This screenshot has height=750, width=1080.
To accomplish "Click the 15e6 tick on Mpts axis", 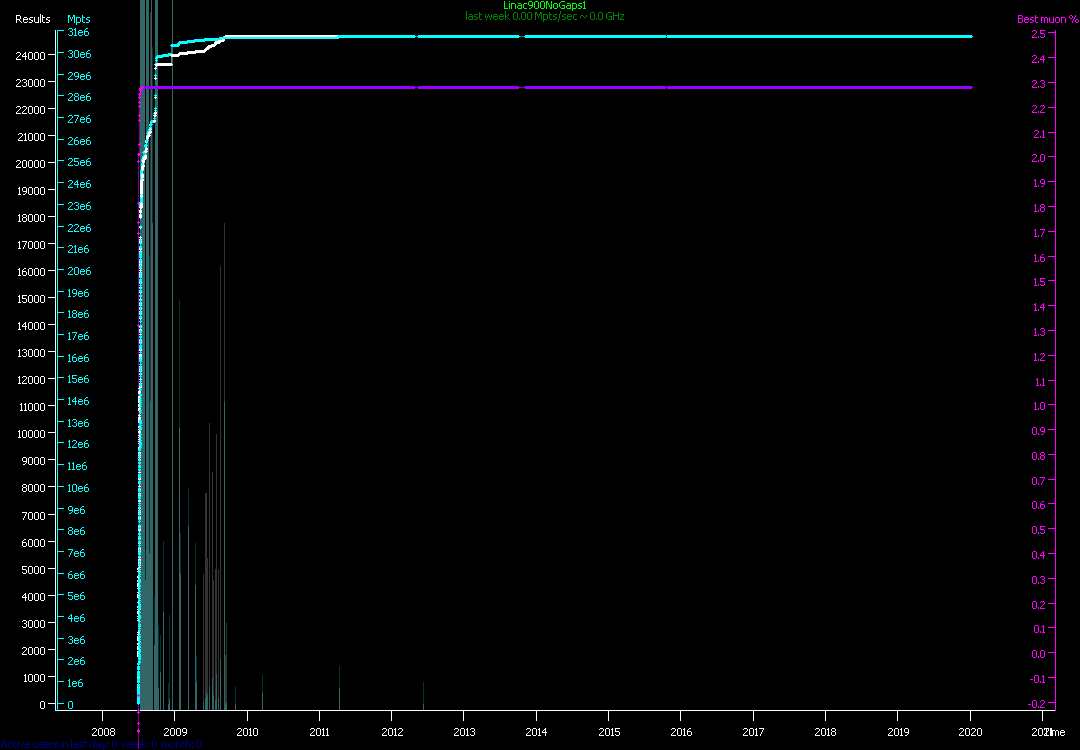I will [x=78, y=380].
